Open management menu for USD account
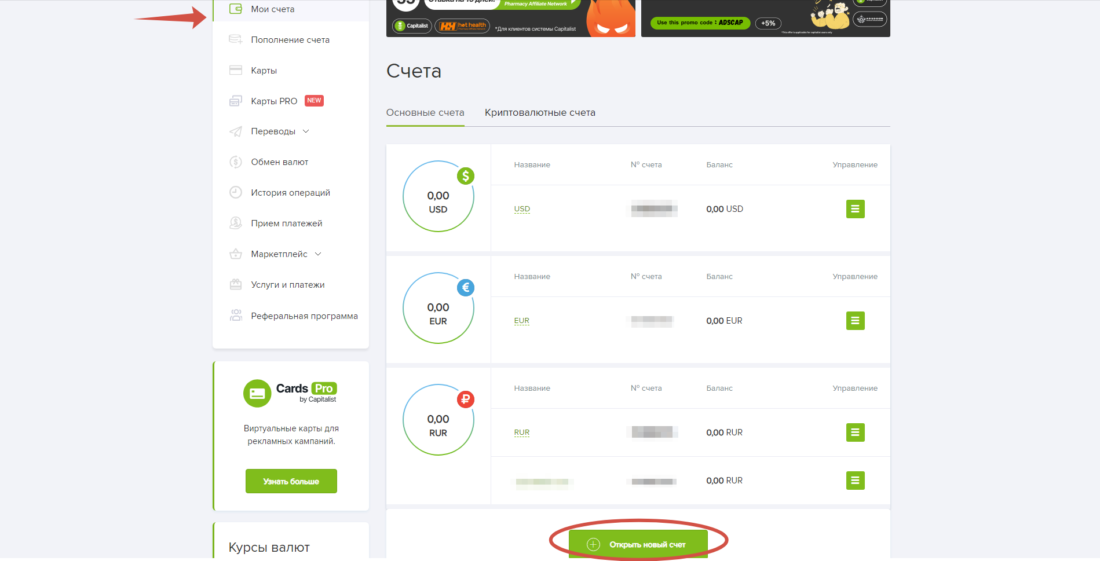 pos(854,209)
